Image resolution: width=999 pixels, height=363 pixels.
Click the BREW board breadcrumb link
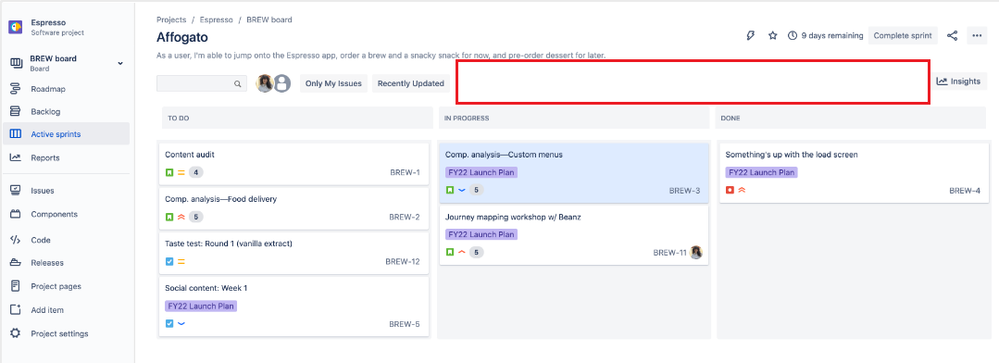tap(270, 20)
